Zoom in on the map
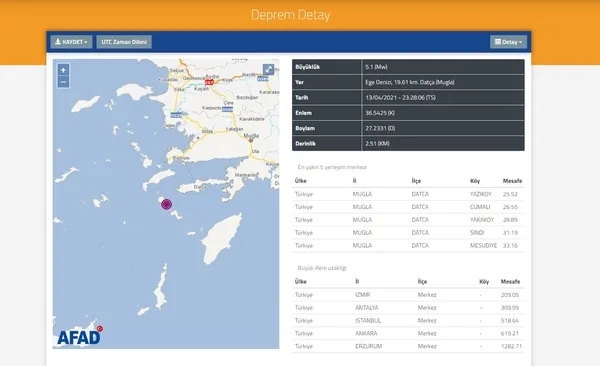The image size is (600, 366). coord(63,70)
